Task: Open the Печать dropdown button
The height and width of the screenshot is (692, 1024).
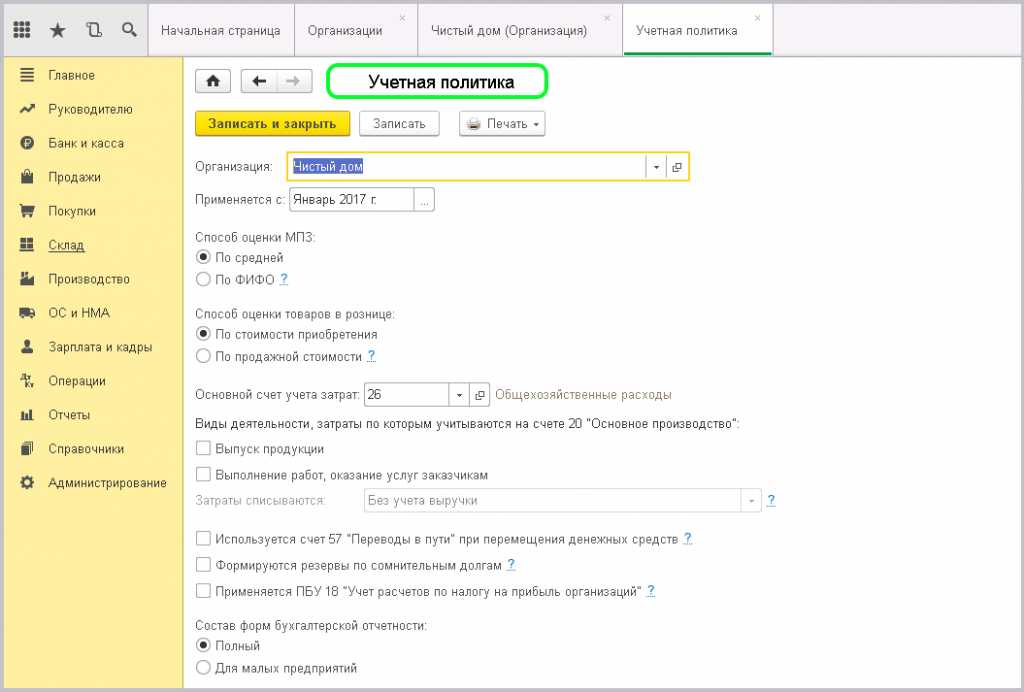Action: tap(502, 123)
